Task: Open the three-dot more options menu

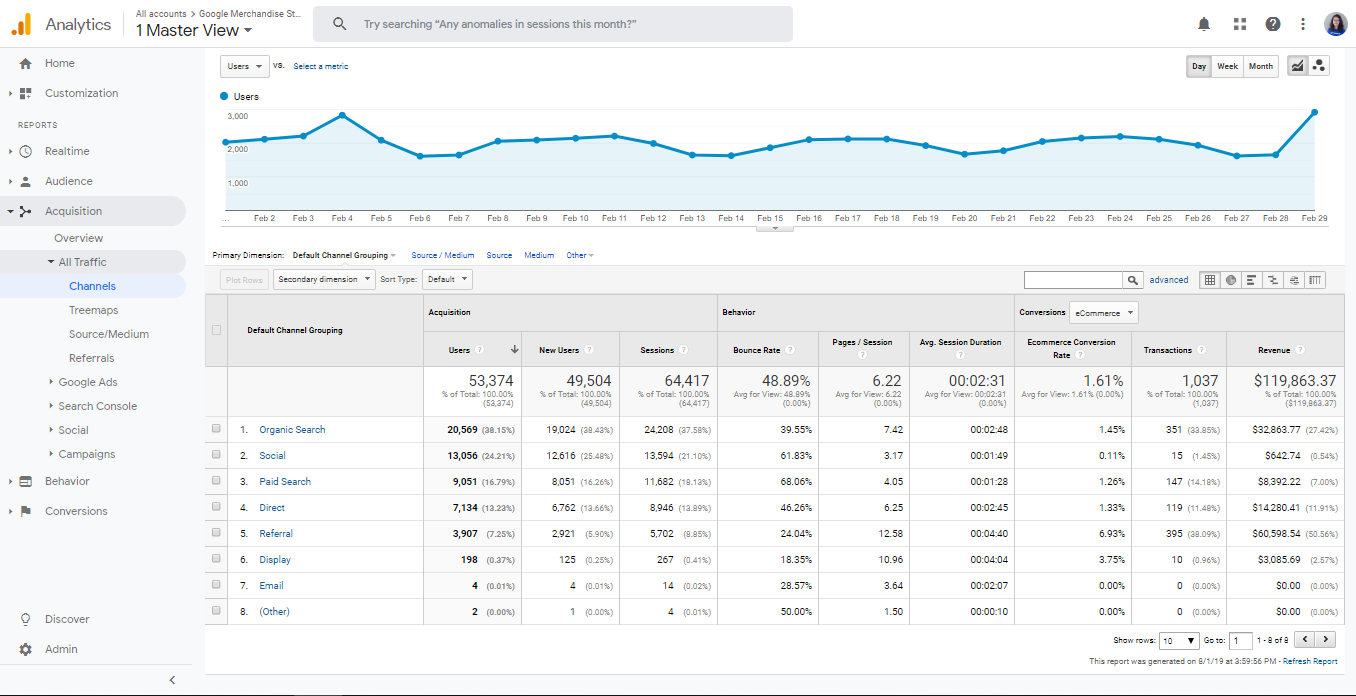Action: point(1303,24)
